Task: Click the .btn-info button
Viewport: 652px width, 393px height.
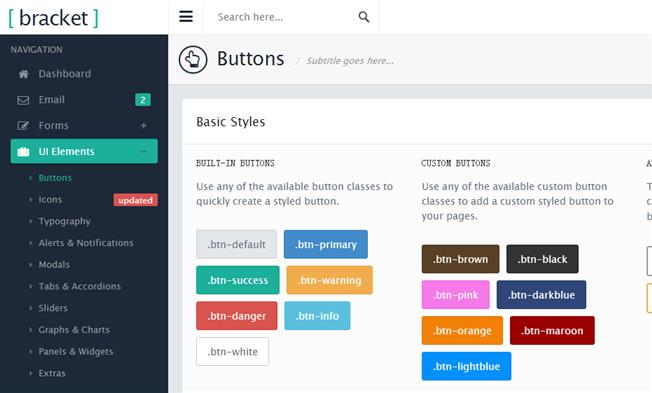Action: click(x=317, y=316)
